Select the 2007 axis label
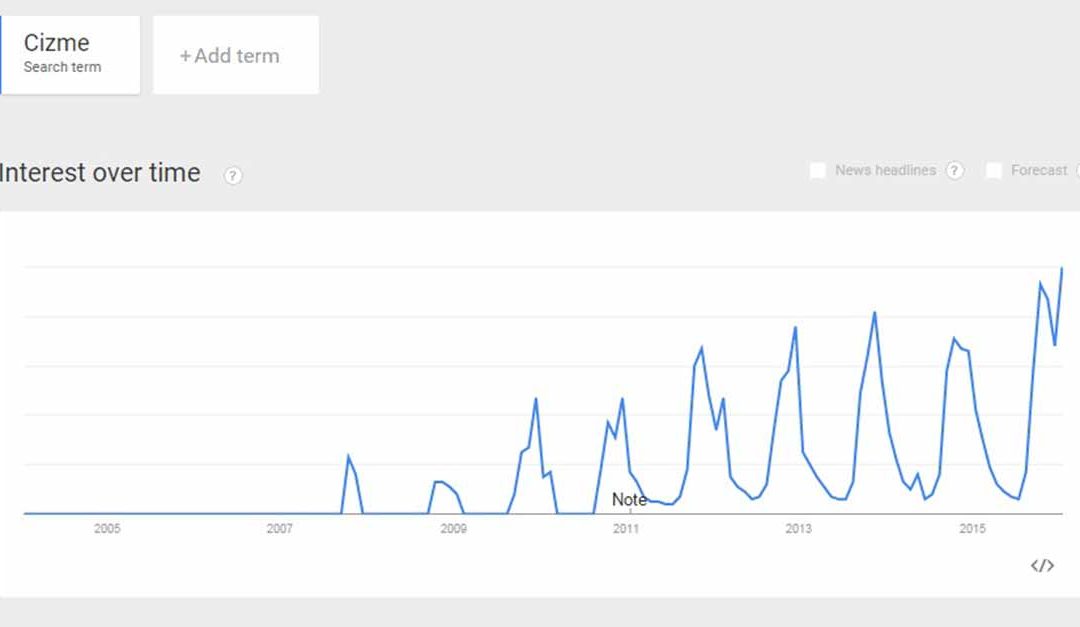Image resolution: width=1080 pixels, height=627 pixels. pos(280,529)
